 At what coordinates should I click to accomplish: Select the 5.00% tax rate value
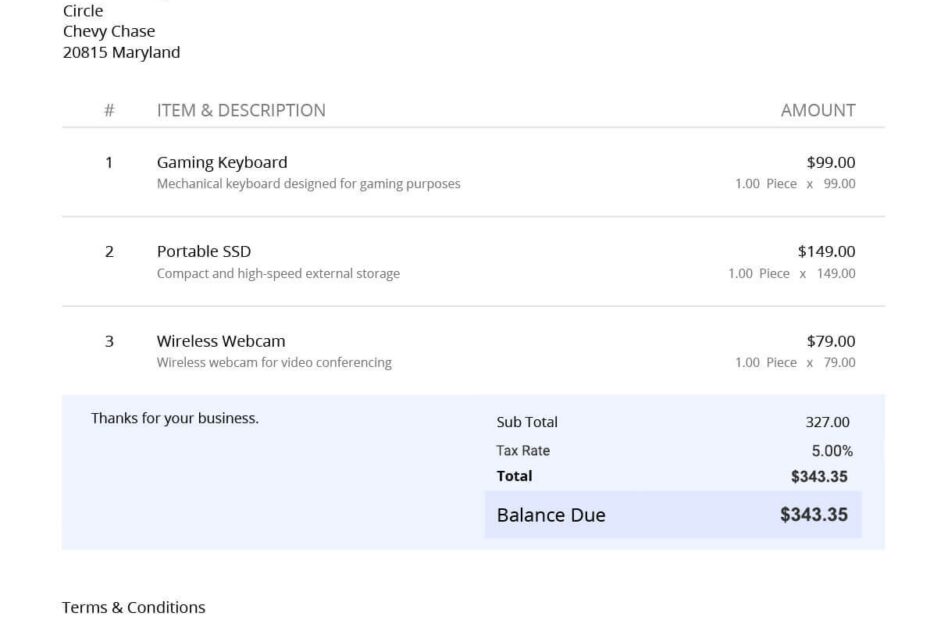[832, 450]
